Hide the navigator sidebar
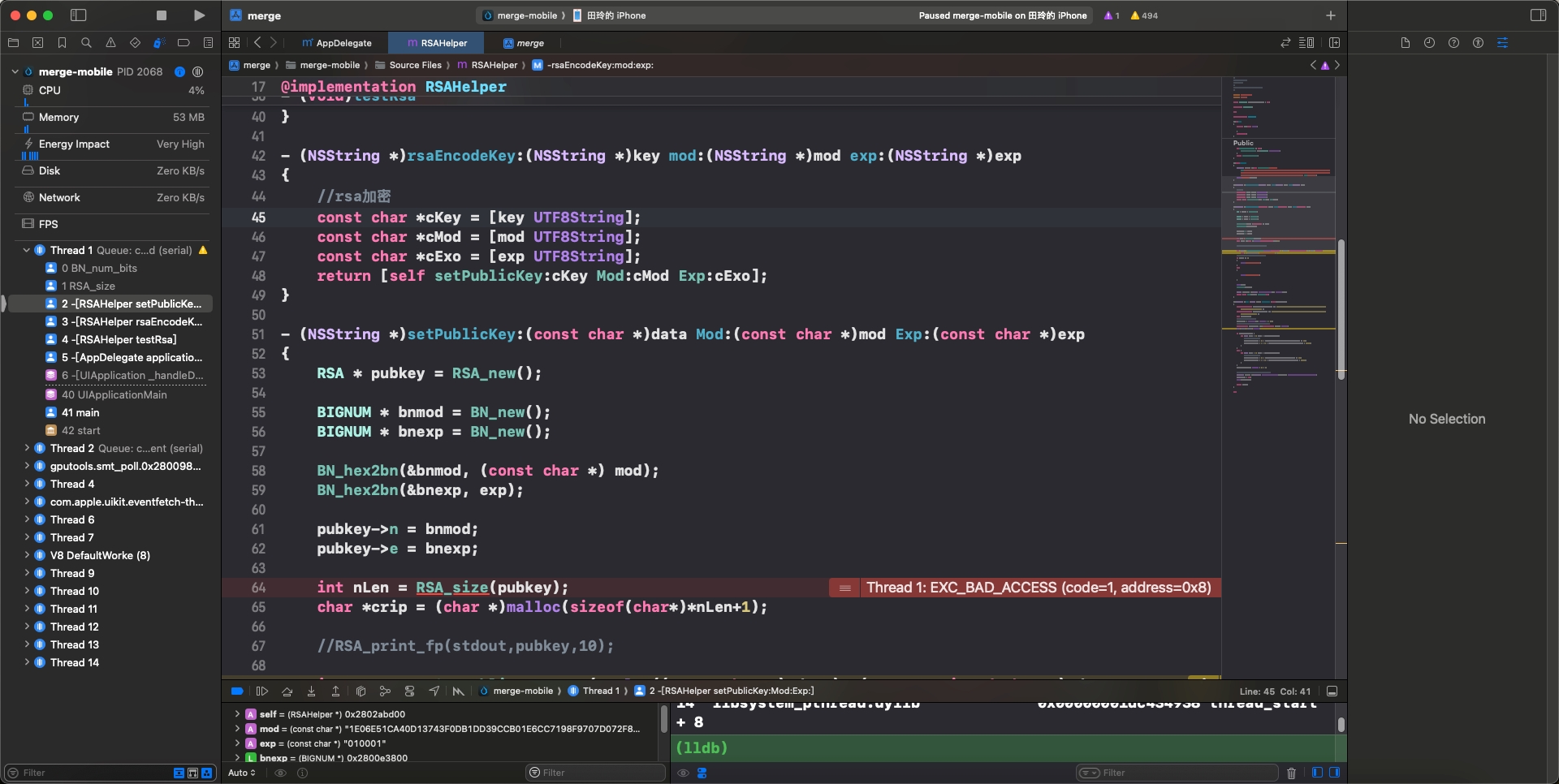Image resolution: width=1559 pixels, height=784 pixels. click(79, 15)
